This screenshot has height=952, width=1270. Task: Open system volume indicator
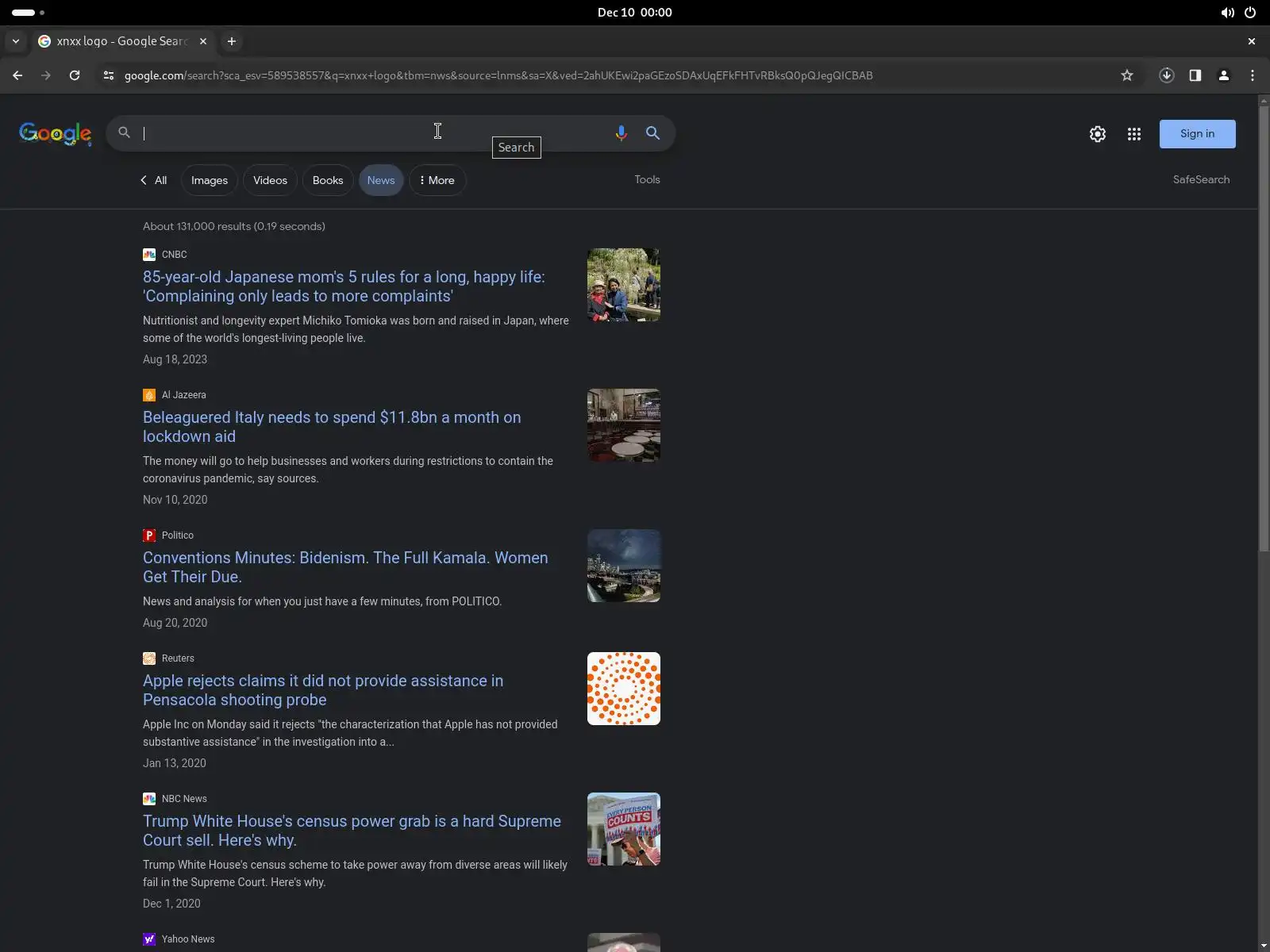point(1227,13)
